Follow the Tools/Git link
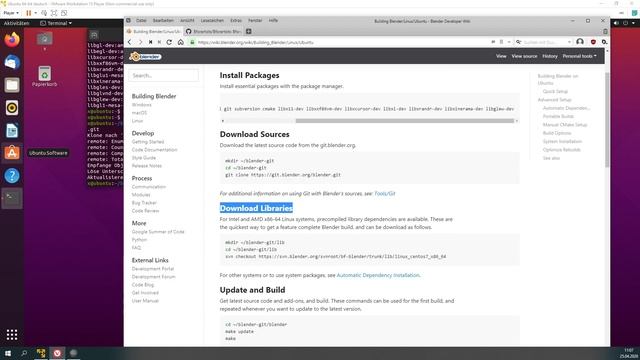640x360 pixels. (384, 193)
